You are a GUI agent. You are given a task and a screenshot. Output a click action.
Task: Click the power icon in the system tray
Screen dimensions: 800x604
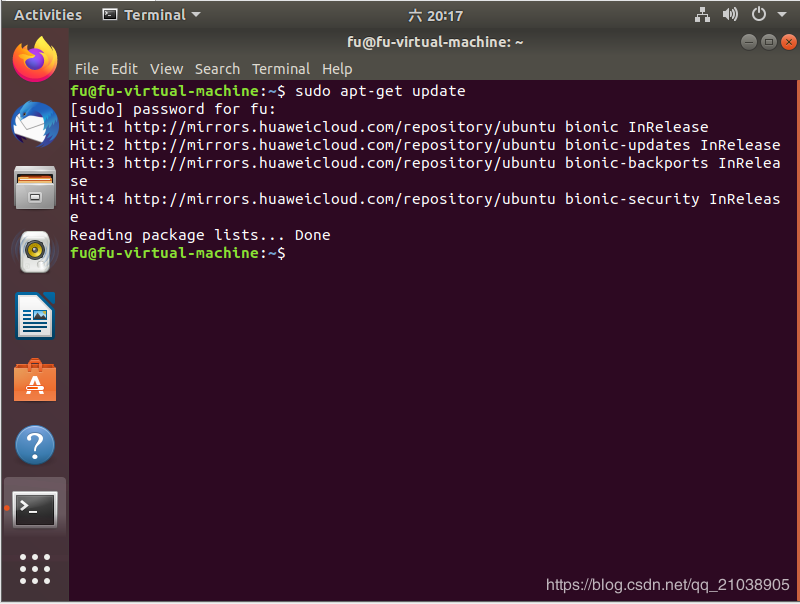click(x=756, y=14)
